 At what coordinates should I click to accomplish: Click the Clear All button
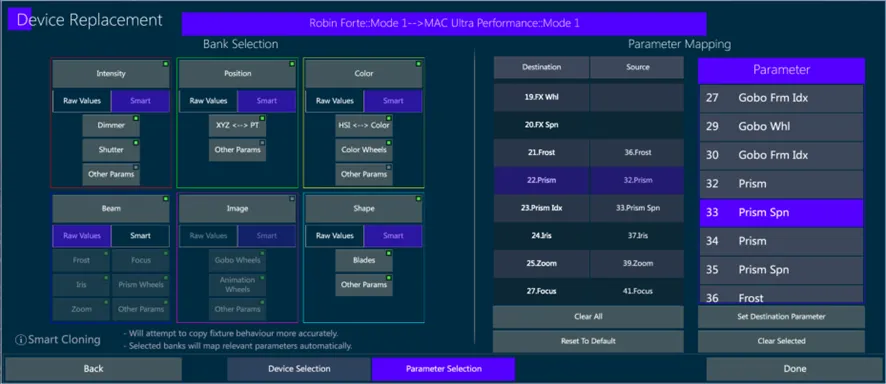pos(588,317)
